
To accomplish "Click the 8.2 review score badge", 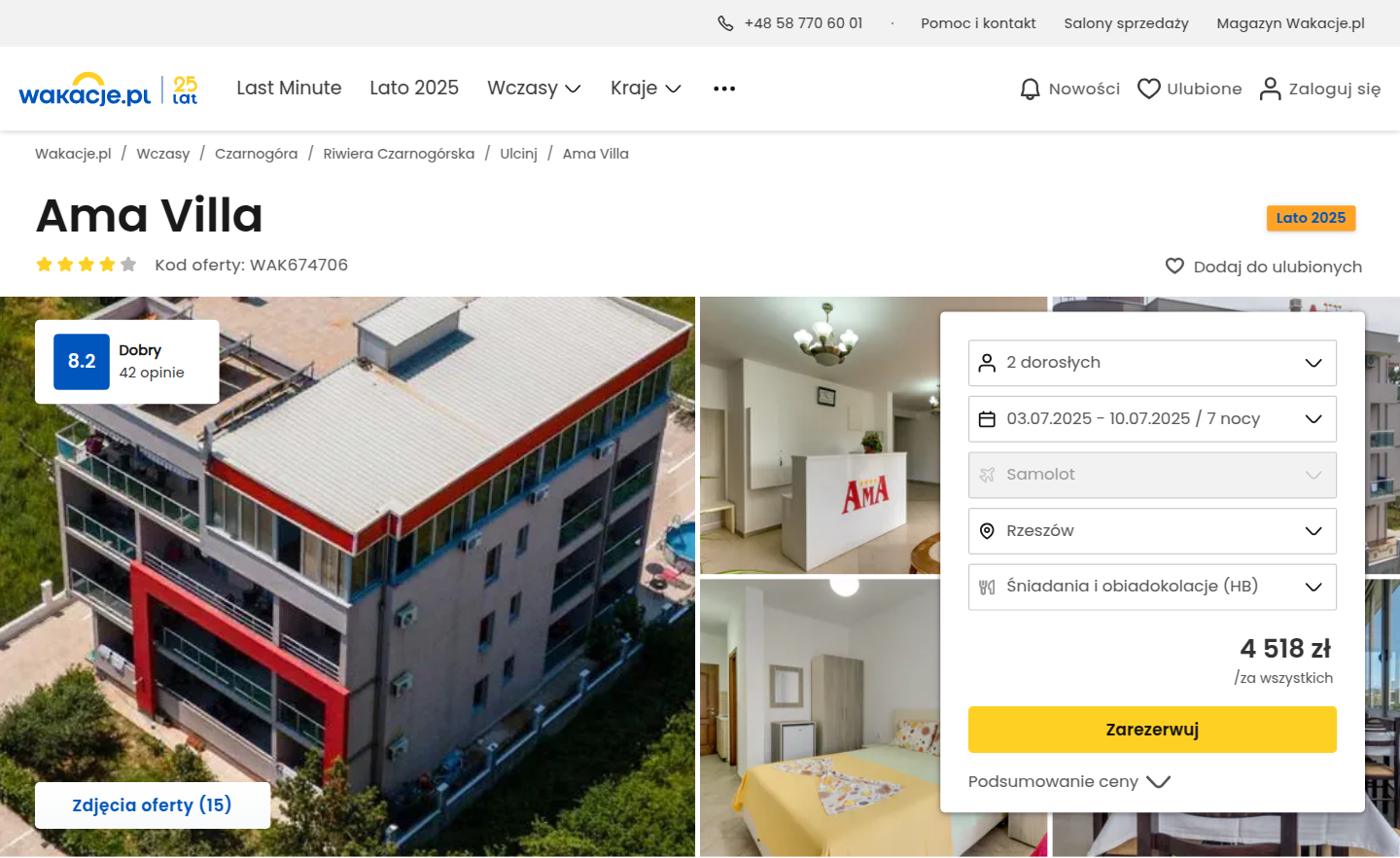I will 82,362.
